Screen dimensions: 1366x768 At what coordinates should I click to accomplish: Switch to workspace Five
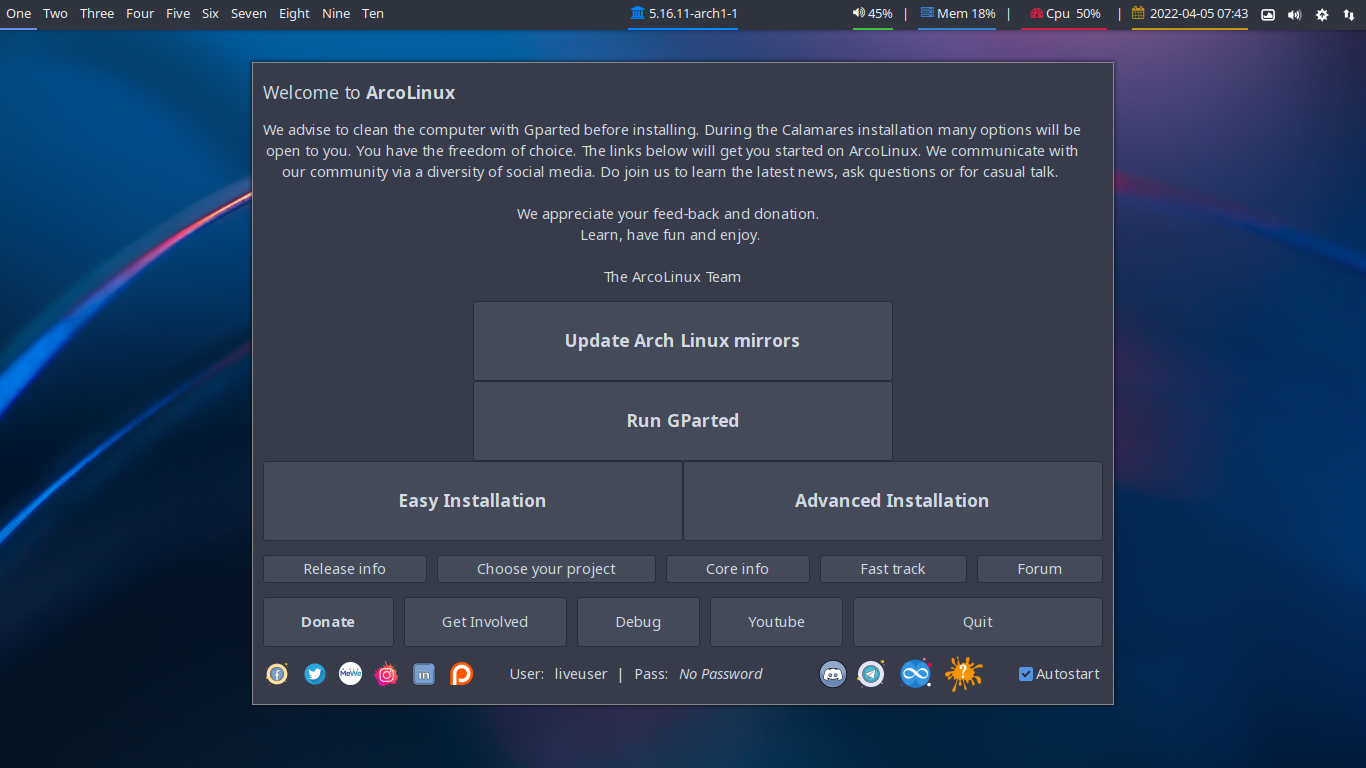tap(178, 14)
